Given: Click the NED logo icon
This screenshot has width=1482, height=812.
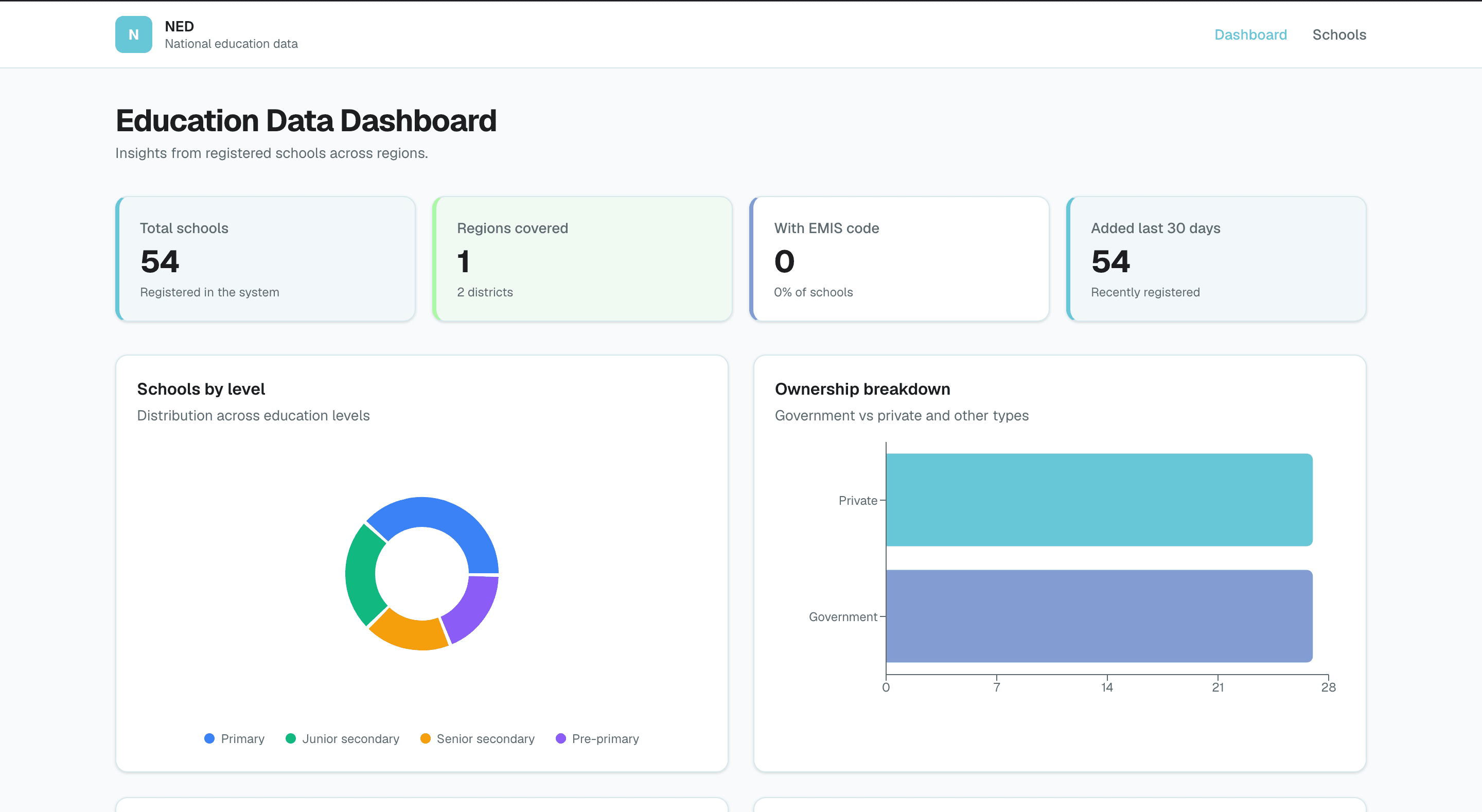Looking at the screenshot, I should point(133,34).
